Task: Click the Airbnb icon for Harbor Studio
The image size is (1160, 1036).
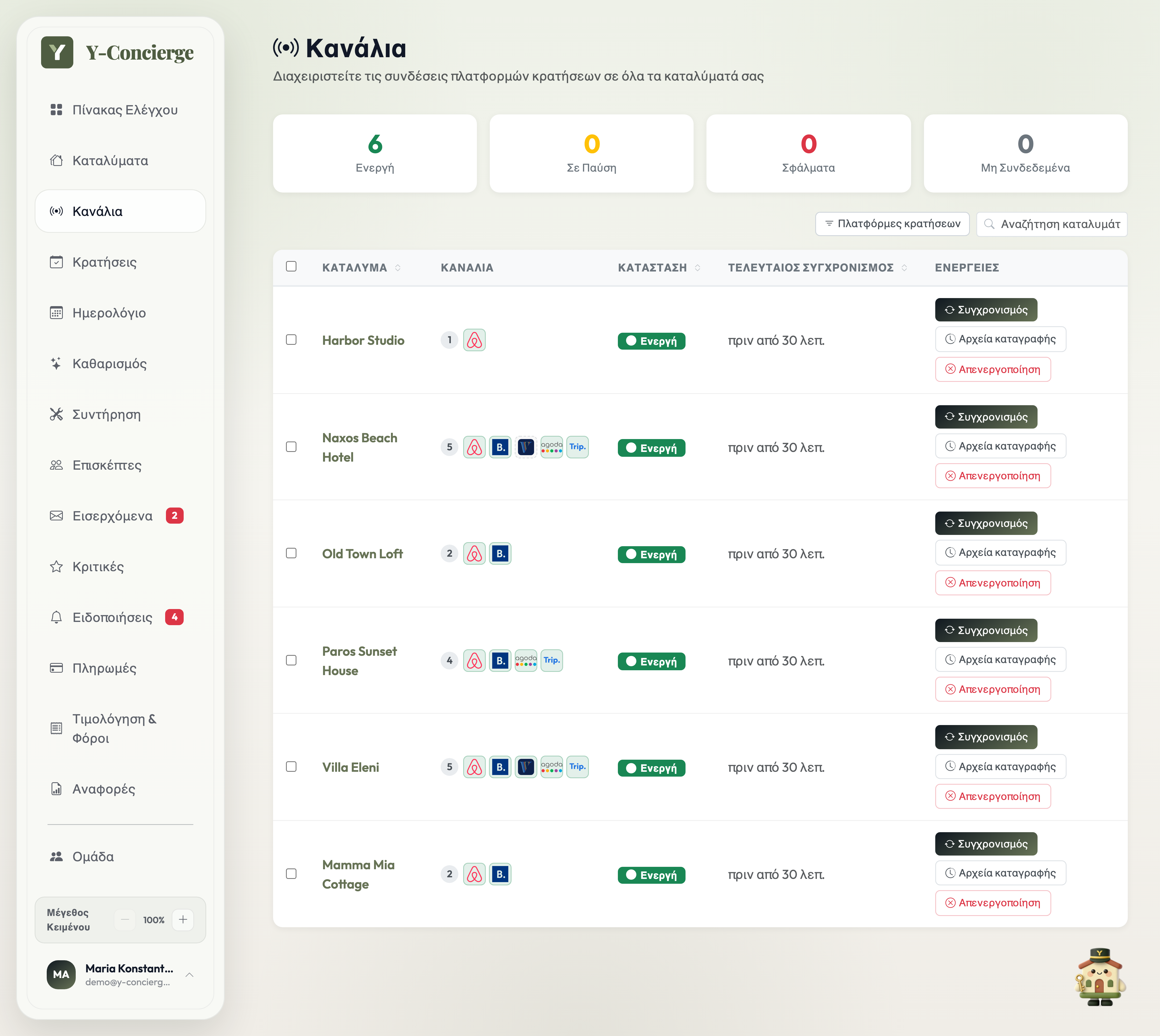Action: pyautogui.click(x=474, y=340)
